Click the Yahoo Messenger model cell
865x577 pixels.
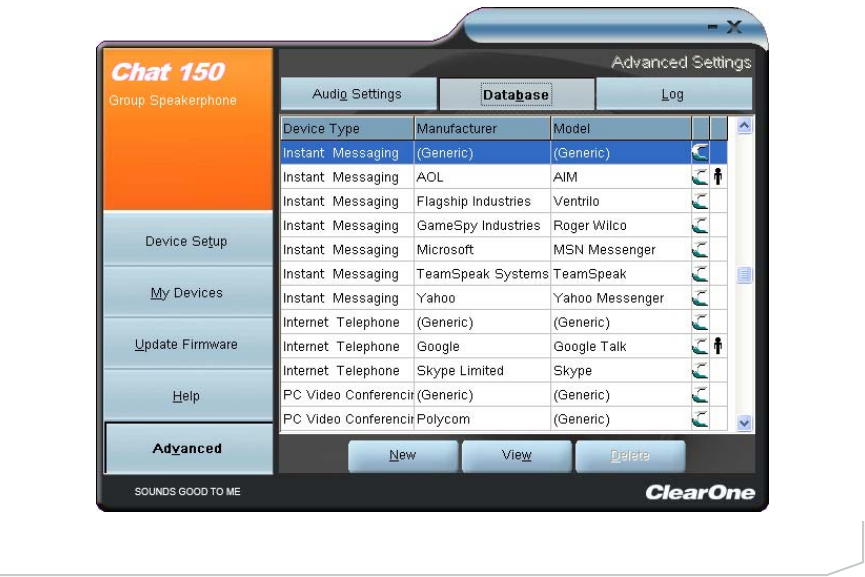click(x=621, y=298)
